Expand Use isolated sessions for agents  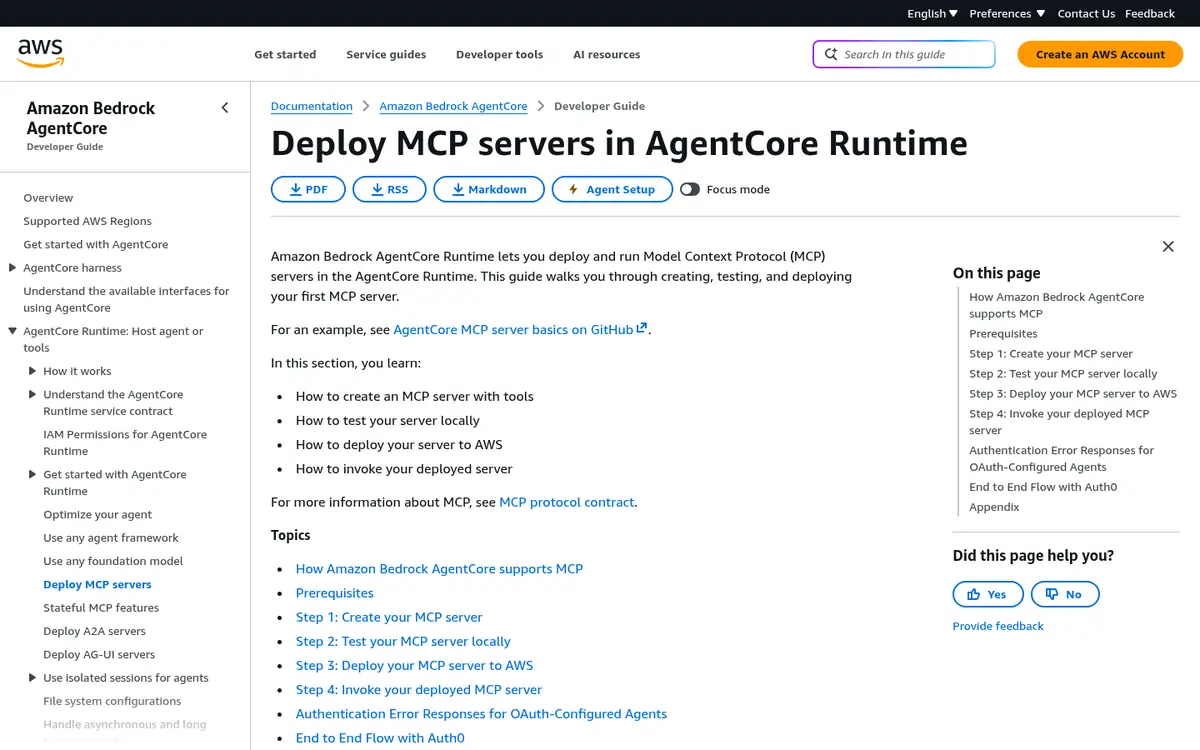[x=32, y=678]
